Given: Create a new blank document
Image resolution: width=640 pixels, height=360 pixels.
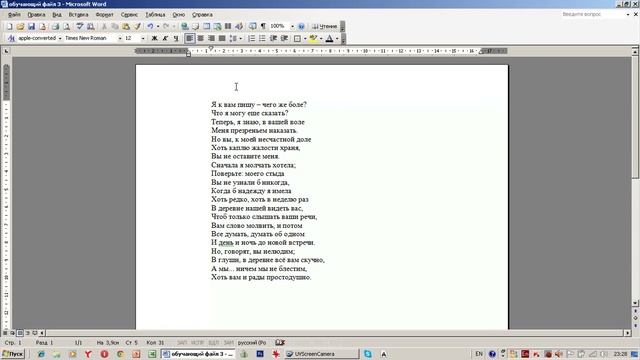Looking at the screenshot, I should point(9,26).
